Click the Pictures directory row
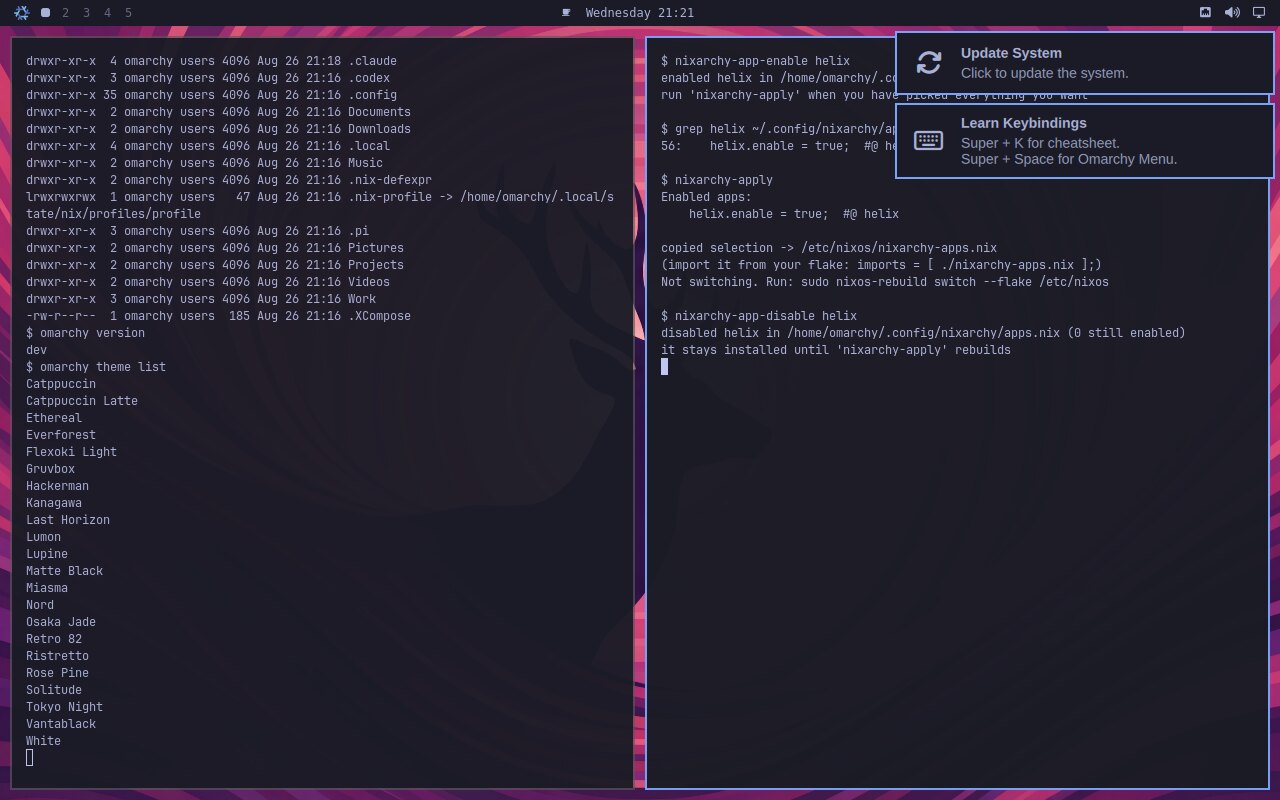The image size is (1280, 800). (215, 248)
